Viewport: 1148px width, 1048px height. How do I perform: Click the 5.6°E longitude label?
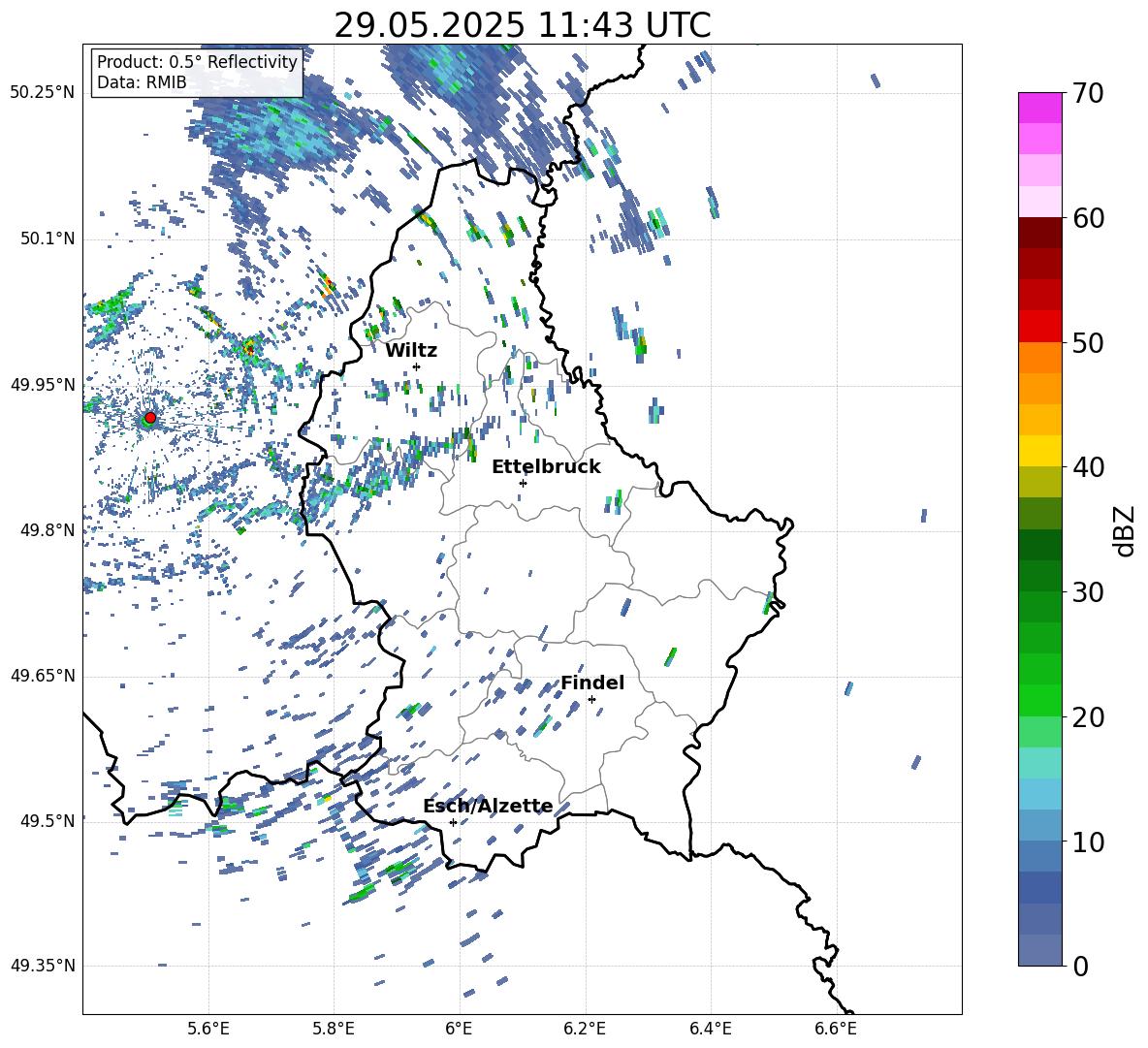click(x=208, y=1029)
